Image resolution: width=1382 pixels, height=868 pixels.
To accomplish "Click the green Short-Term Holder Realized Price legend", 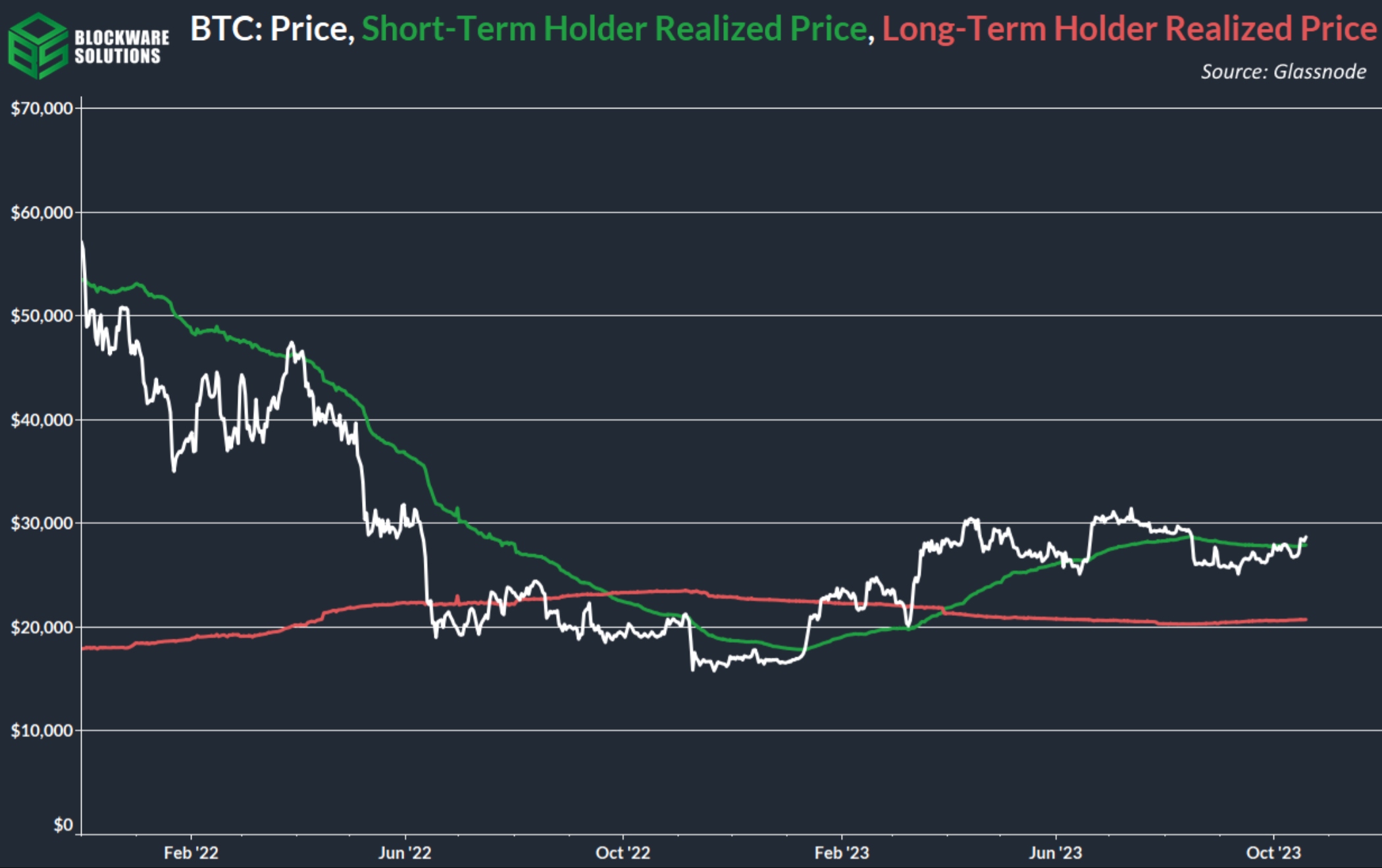I will (614, 29).
